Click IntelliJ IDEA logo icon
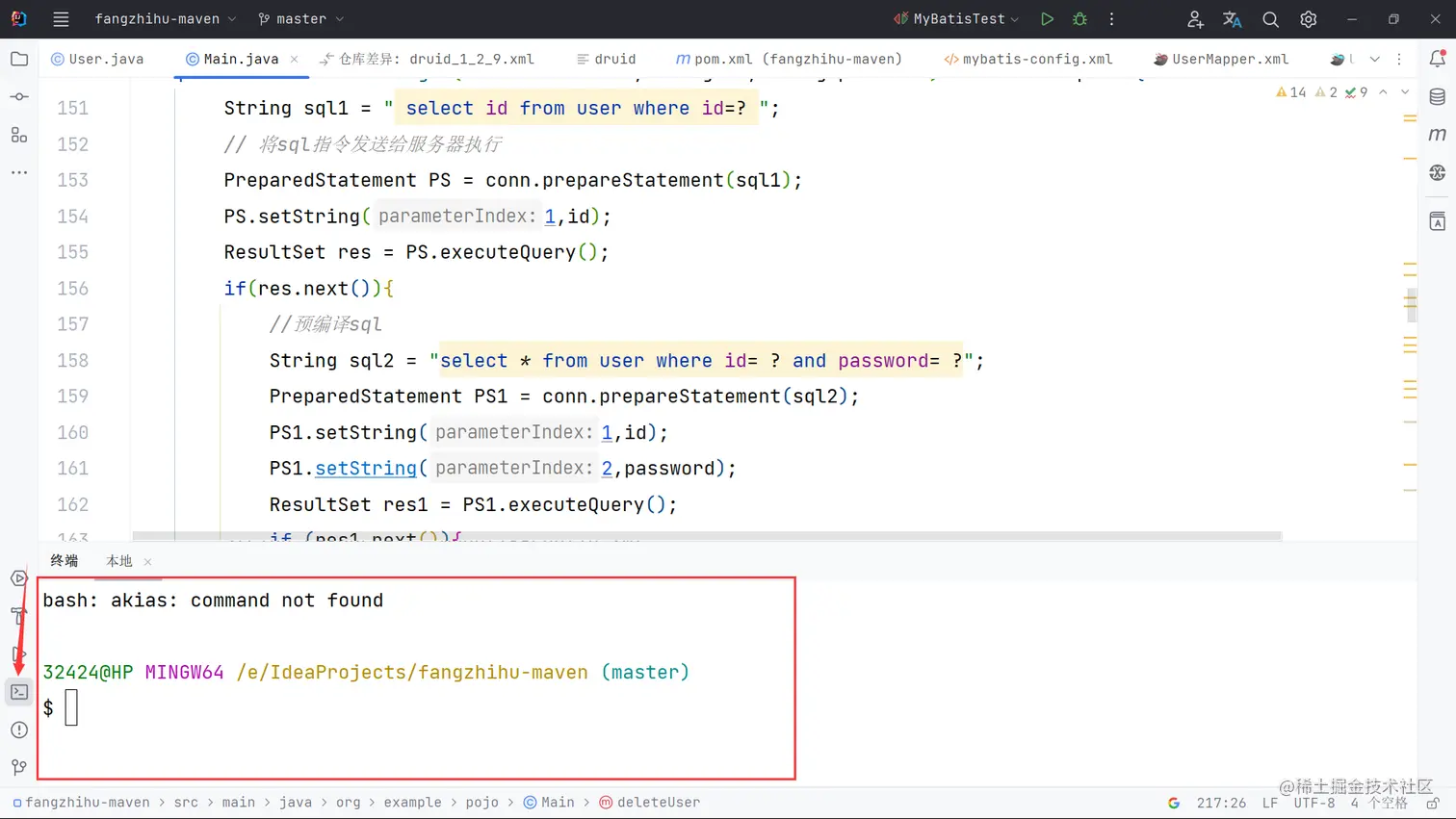 pos(19,19)
